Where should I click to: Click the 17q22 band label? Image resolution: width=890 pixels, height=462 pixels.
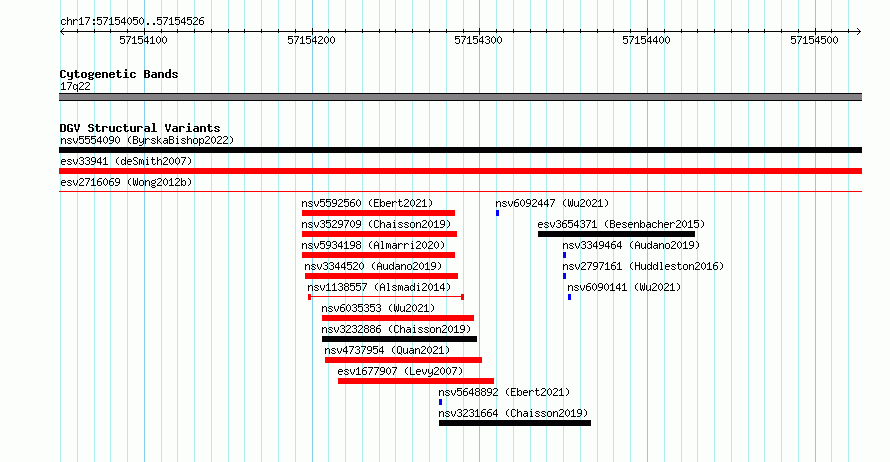click(x=75, y=86)
